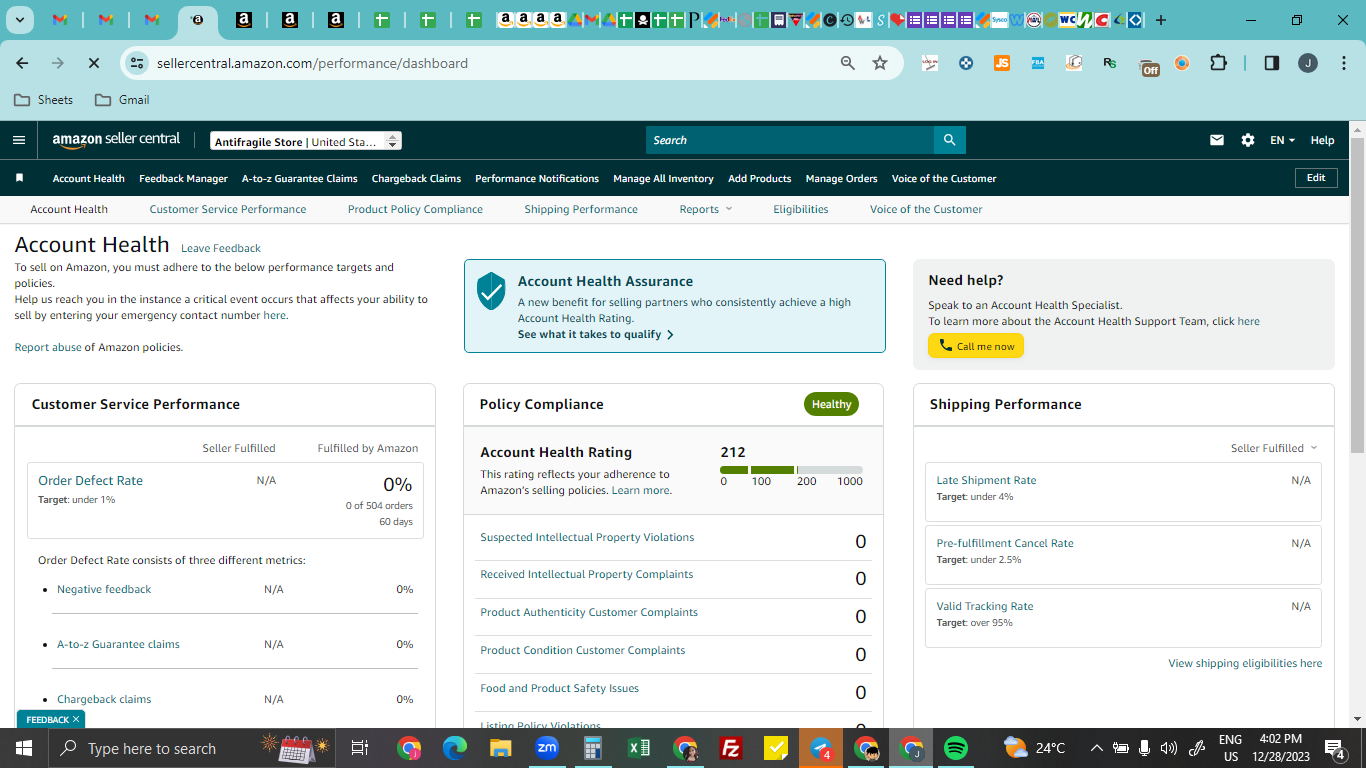Expand the Reports submenu
Screen dimensions: 1366x768
pos(706,209)
